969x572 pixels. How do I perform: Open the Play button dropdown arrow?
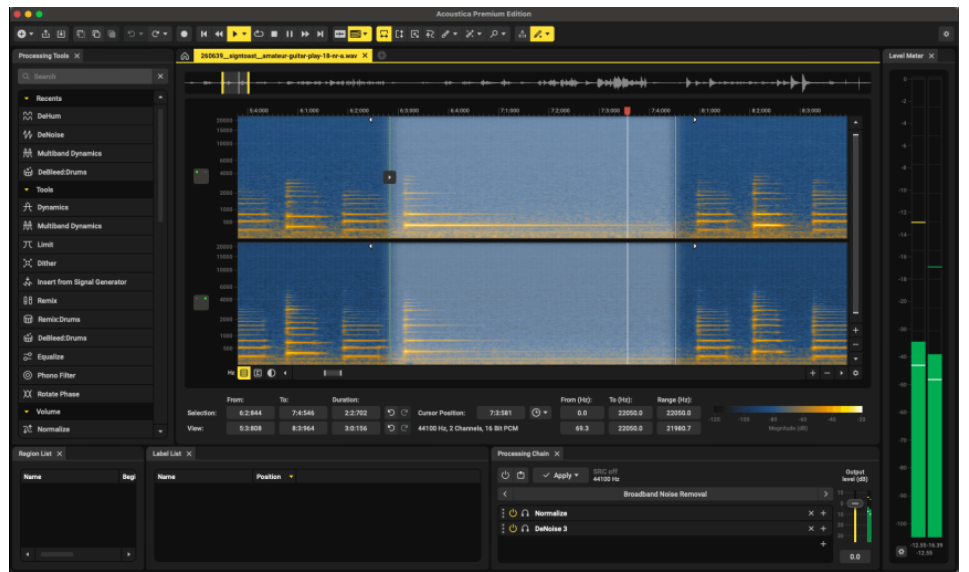click(x=245, y=34)
